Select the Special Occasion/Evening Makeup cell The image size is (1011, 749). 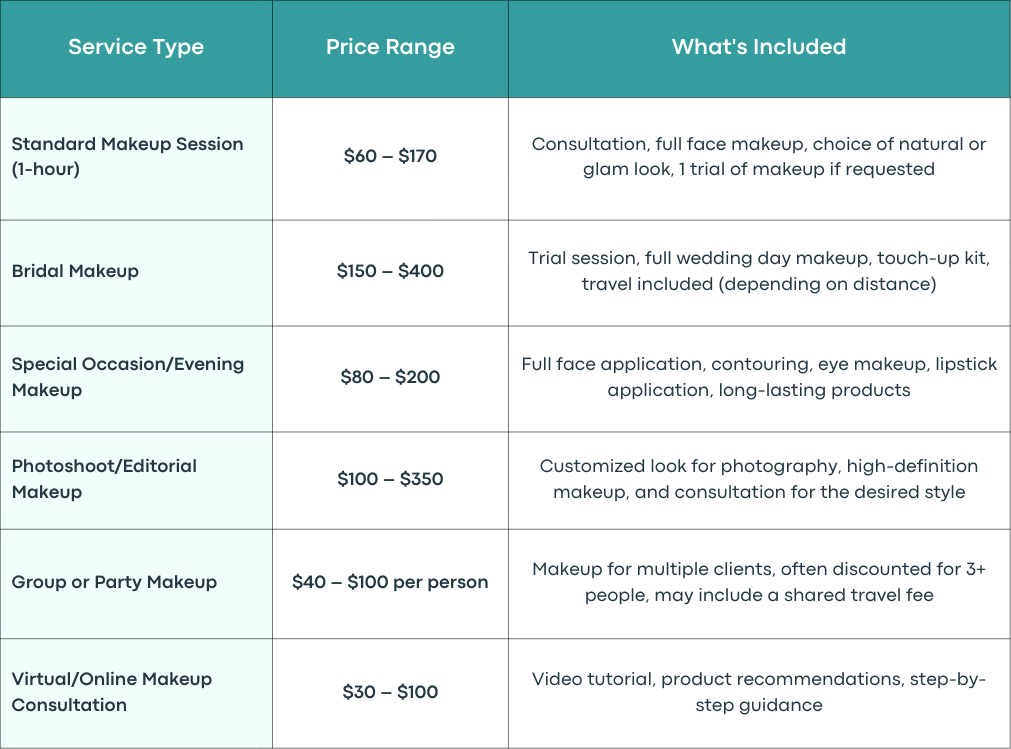point(136,378)
